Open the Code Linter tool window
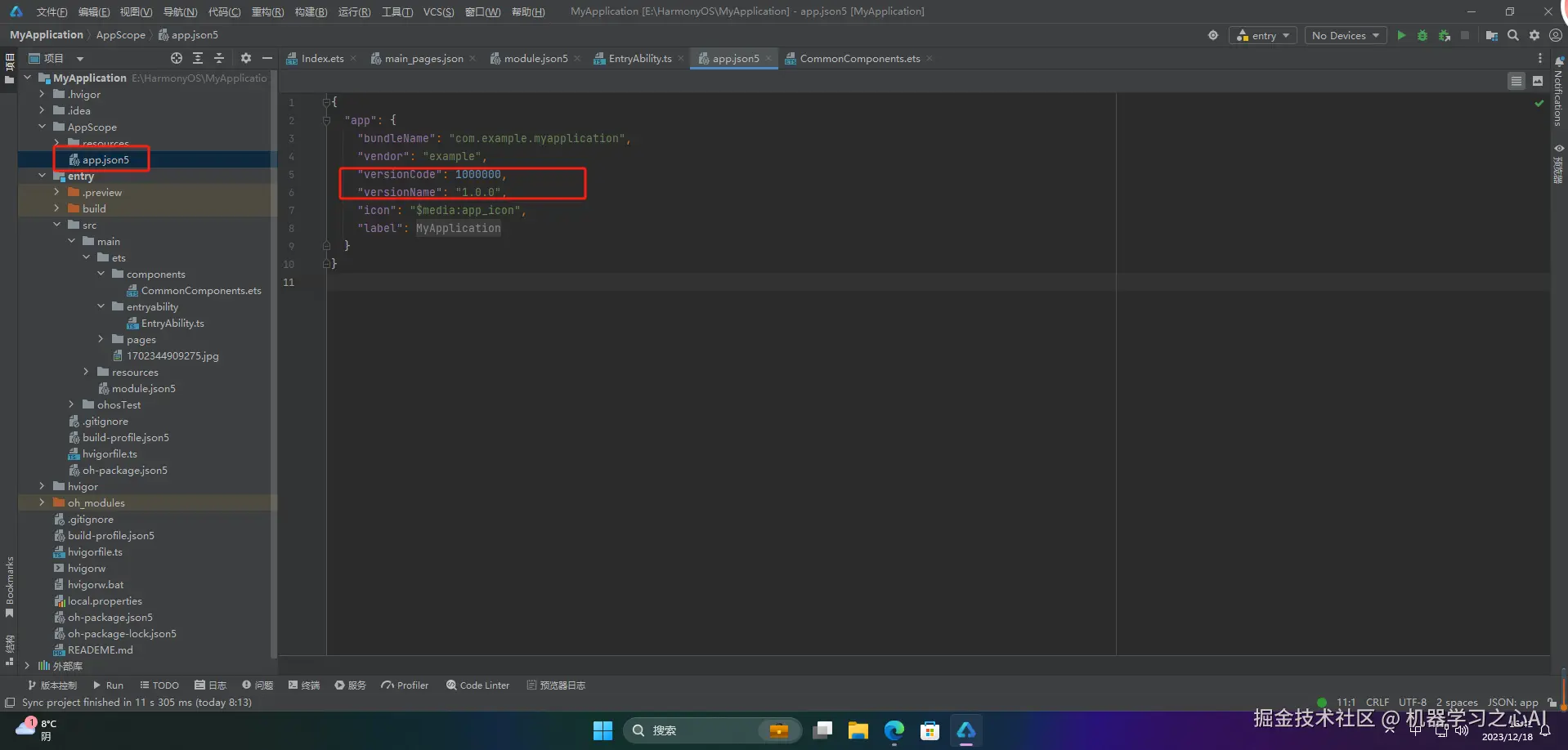The height and width of the screenshot is (750, 1568). (x=478, y=685)
